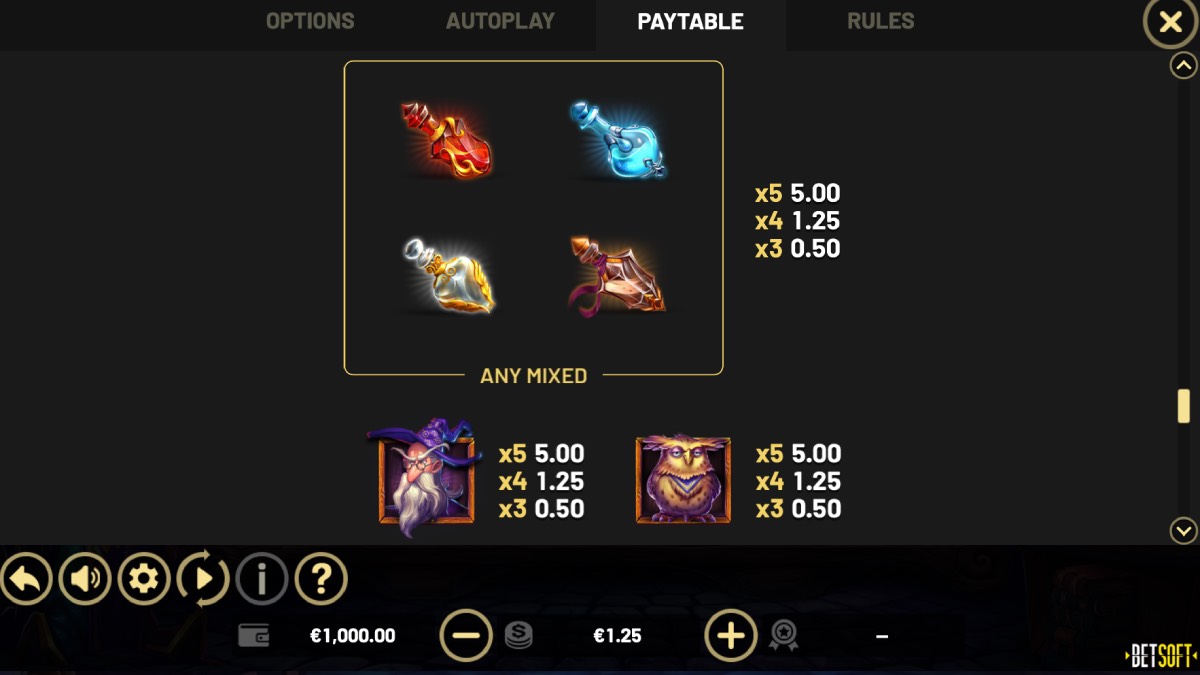Click the yellow scrollbar thumb
The image size is (1200, 675).
point(1184,406)
